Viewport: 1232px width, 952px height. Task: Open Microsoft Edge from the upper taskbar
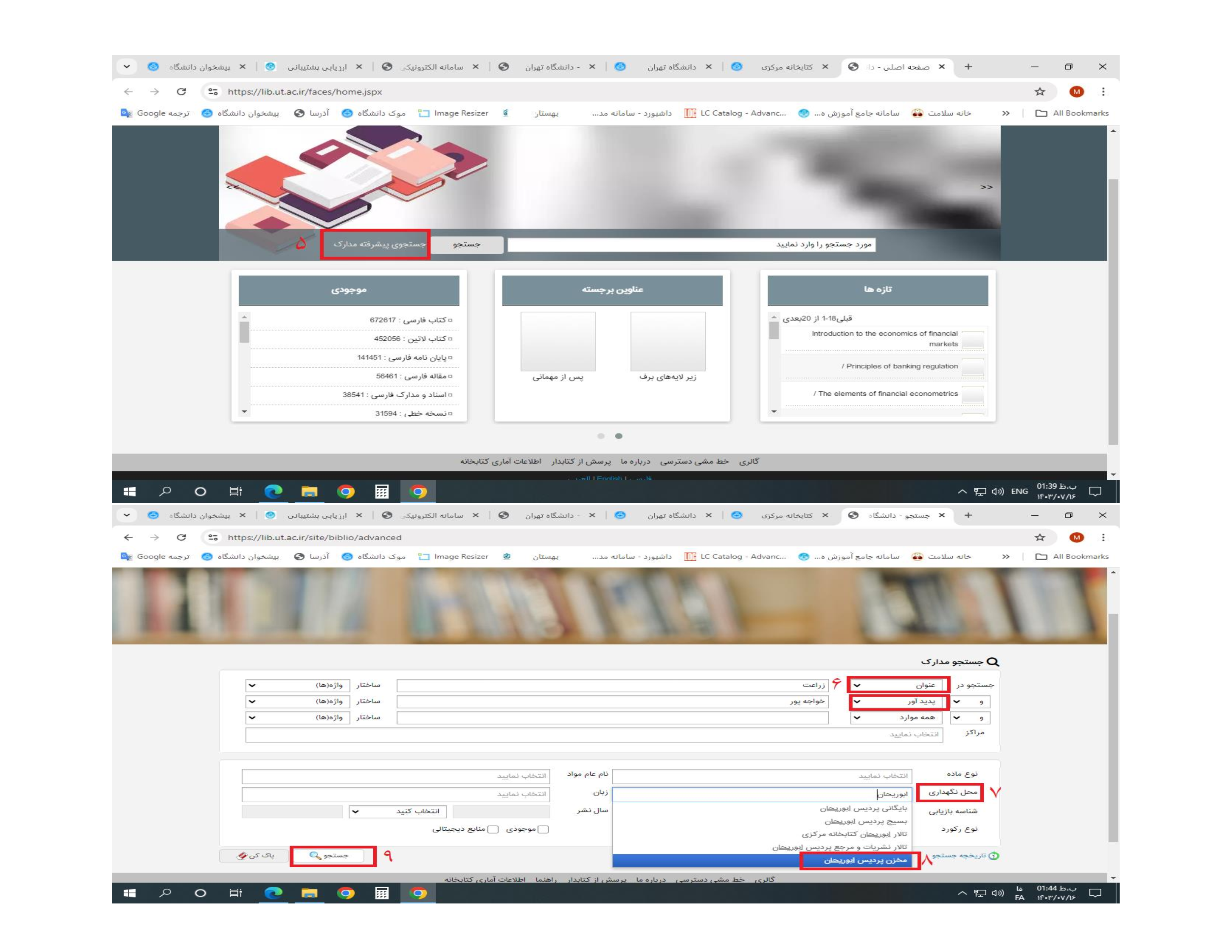[x=274, y=491]
